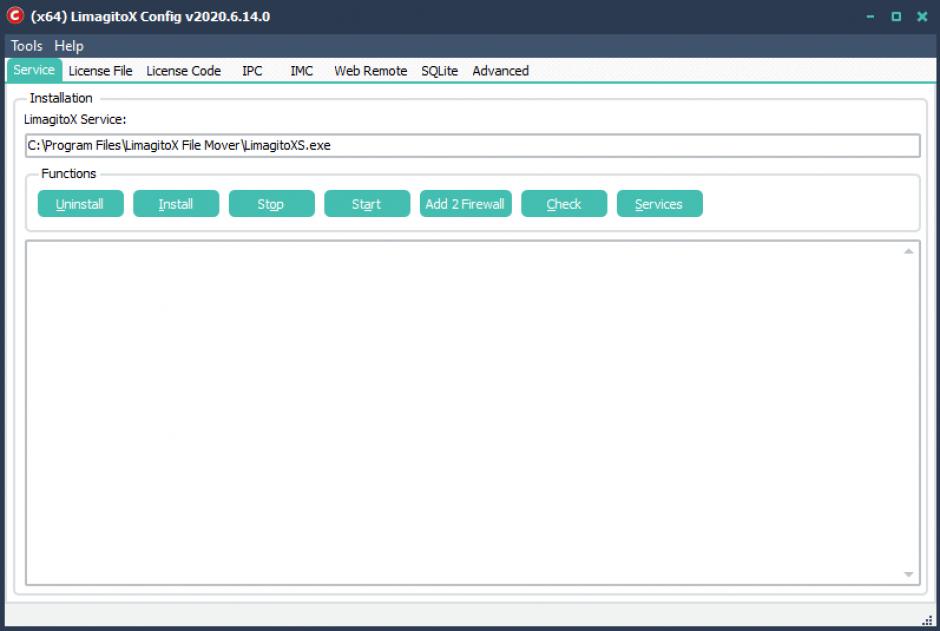The width and height of the screenshot is (940, 631).
Task: Click the log scrollbar down arrow
Action: coord(909,575)
